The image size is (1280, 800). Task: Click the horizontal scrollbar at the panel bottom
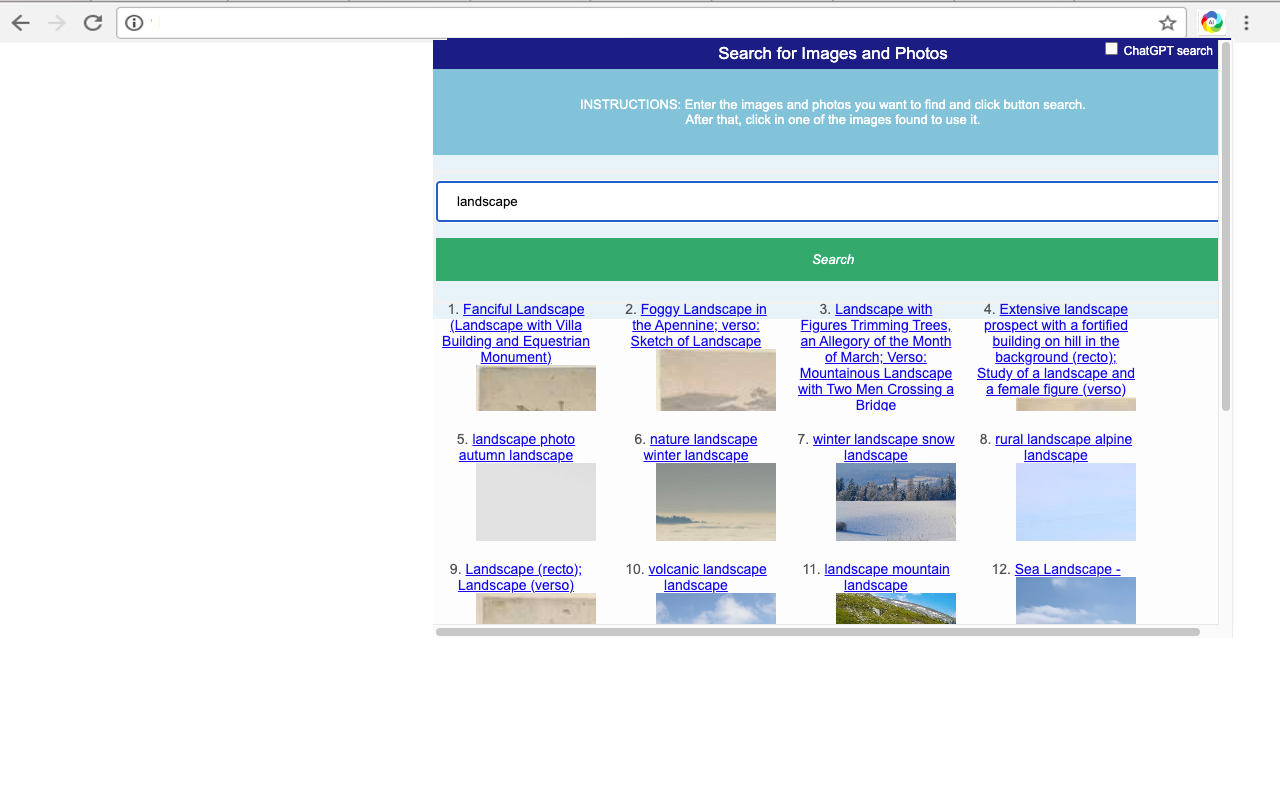(x=817, y=632)
